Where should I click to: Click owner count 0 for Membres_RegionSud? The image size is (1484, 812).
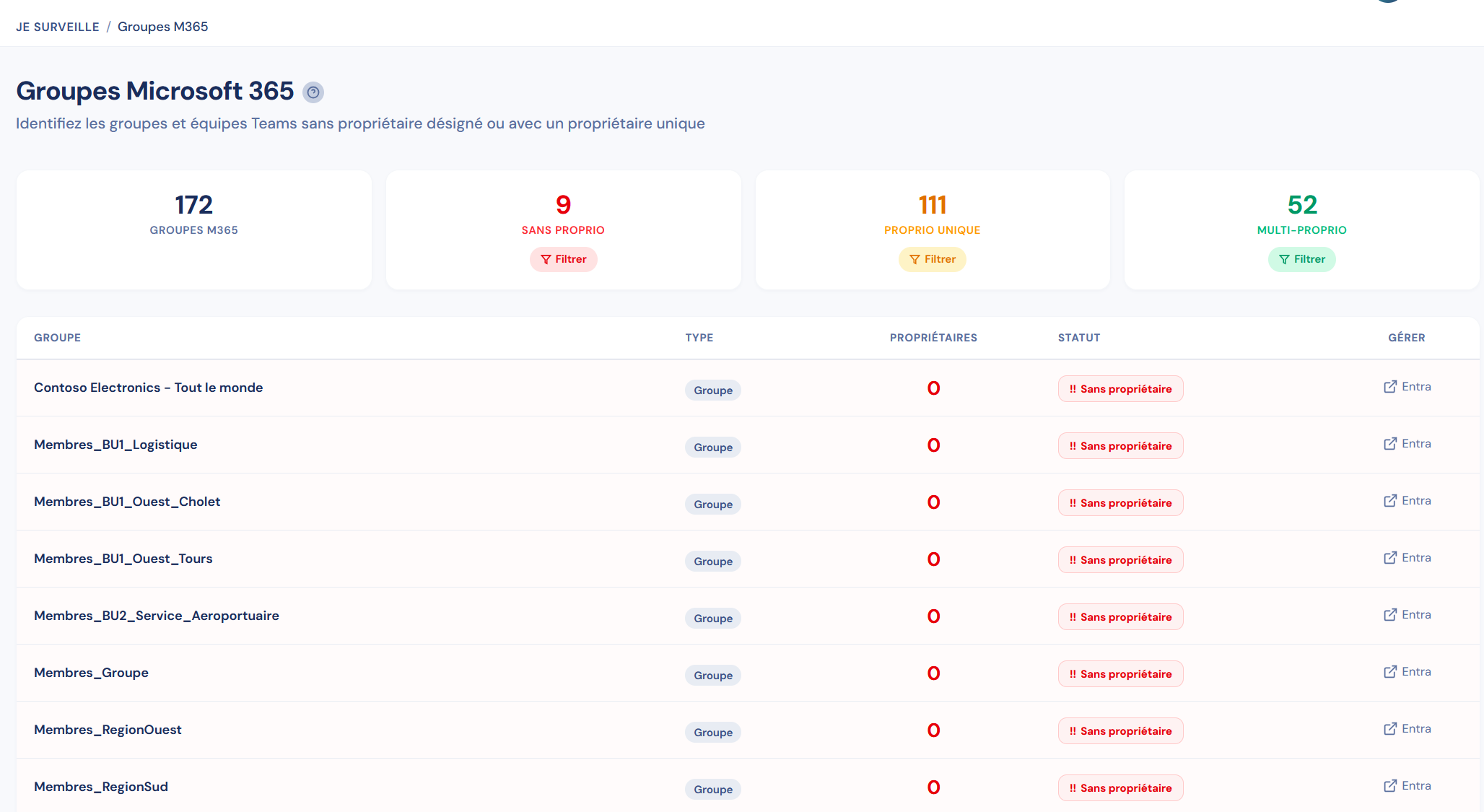coord(933,788)
